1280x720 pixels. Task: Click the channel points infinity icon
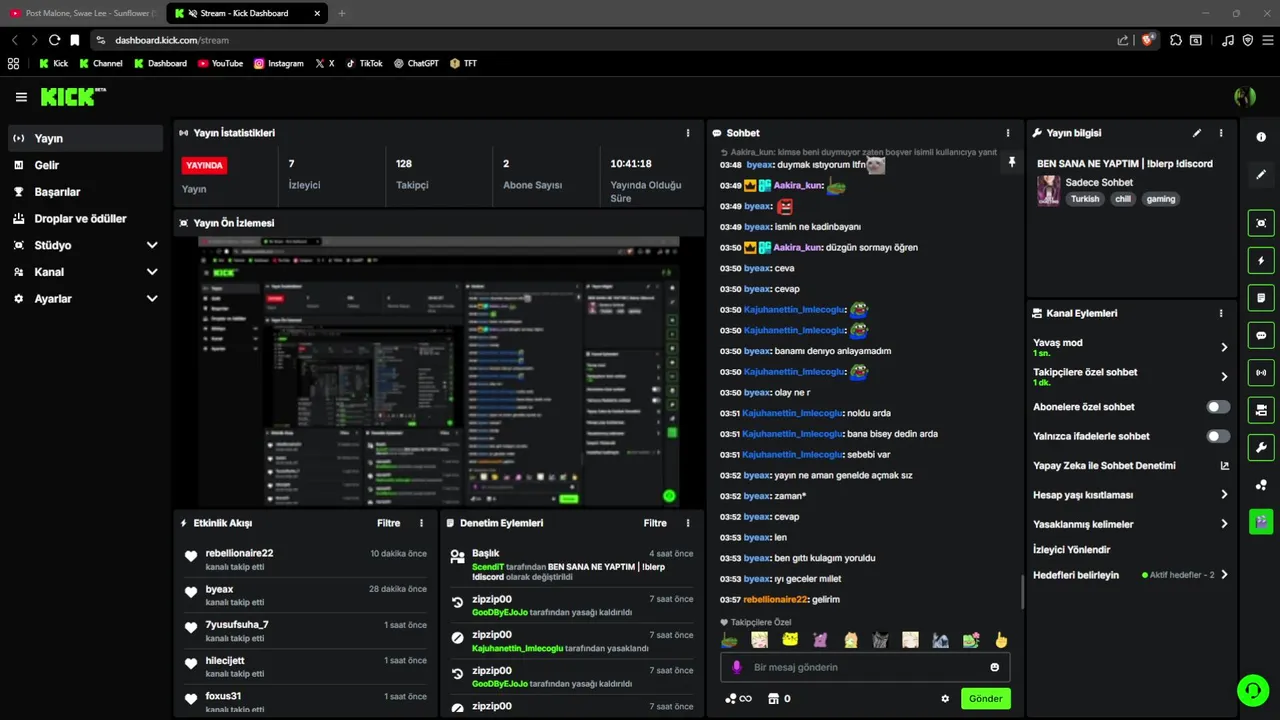pos(738,699)
